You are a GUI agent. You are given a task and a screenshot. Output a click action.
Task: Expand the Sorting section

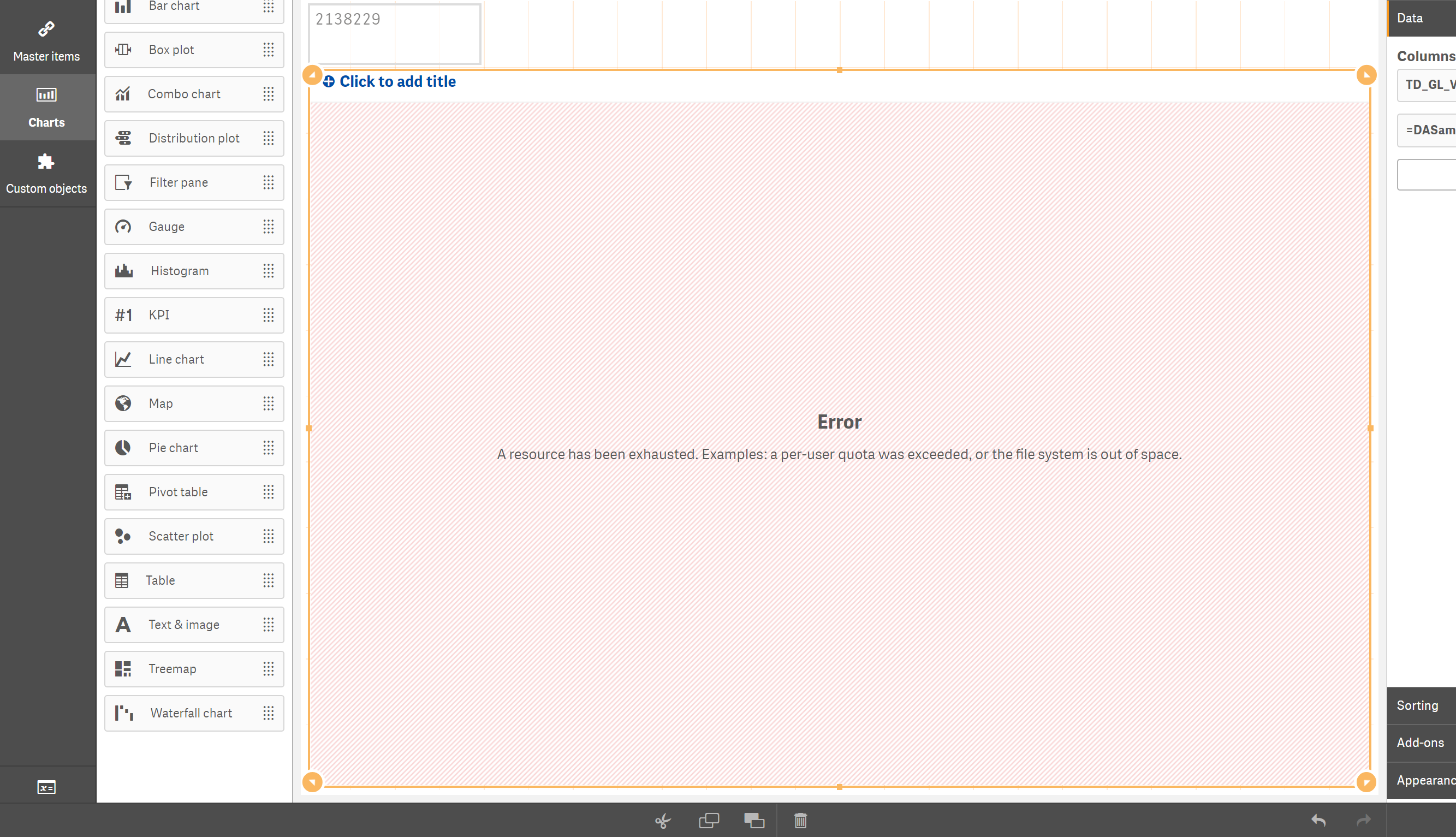coord(1419,705)
